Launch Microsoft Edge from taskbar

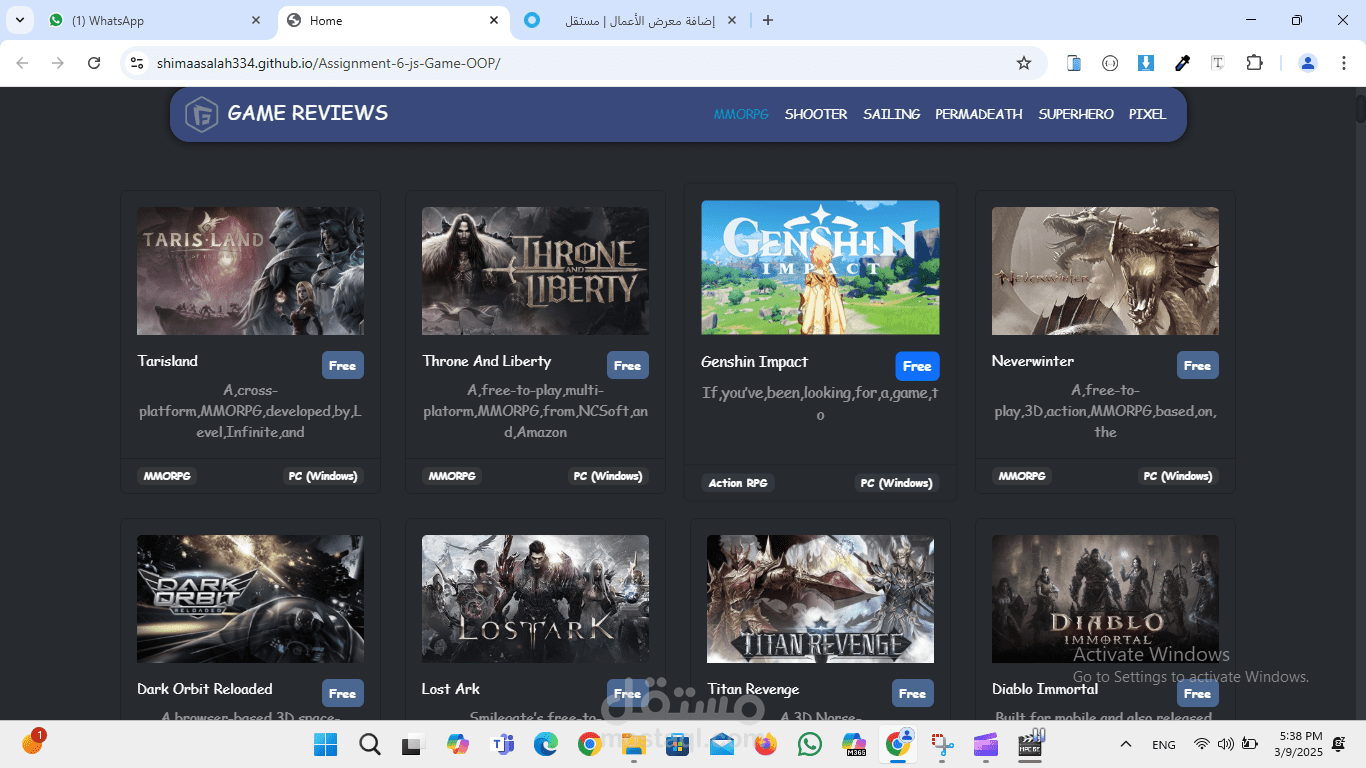(545, 744)
